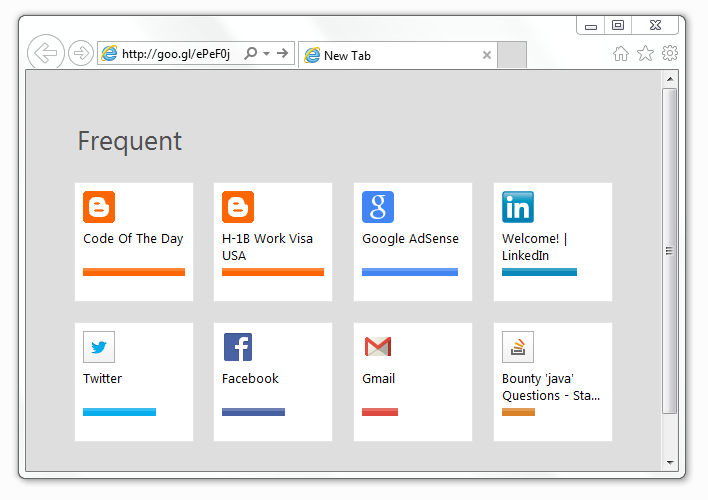Click scrollbar down arrow

click(670, 463)
